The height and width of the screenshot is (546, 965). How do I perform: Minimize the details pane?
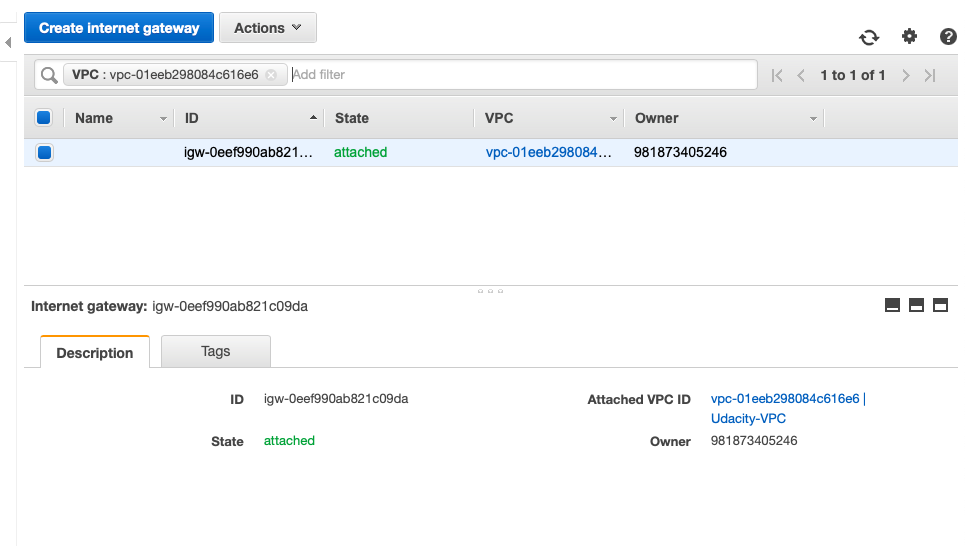pyautogui.click(x=892, y=306)
